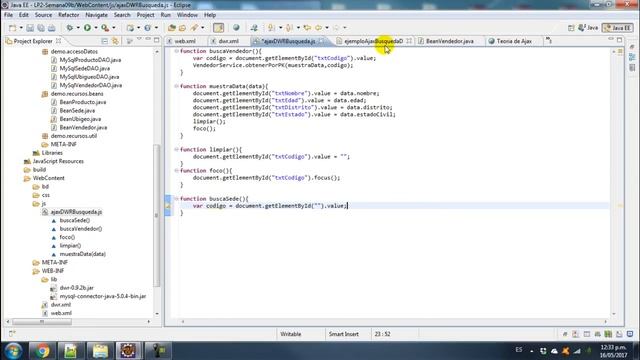The image size is (640, 360).
Task: Click Smart Insert in status bar
Action: click(x=344, y=334)
